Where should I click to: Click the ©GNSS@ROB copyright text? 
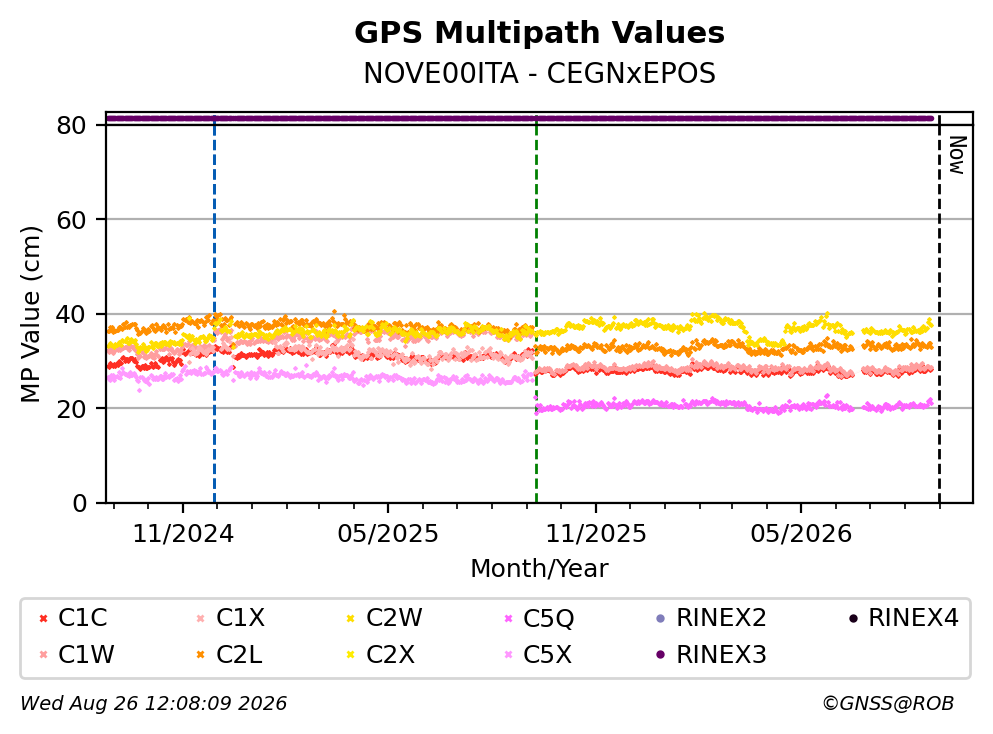[x=888, y=704]
